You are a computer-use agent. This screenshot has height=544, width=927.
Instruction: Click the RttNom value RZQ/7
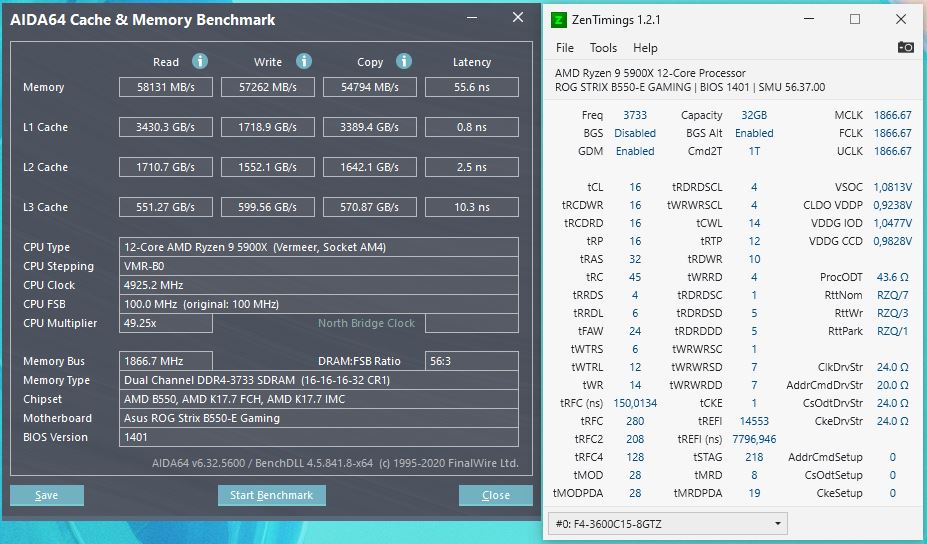[893, 295]
